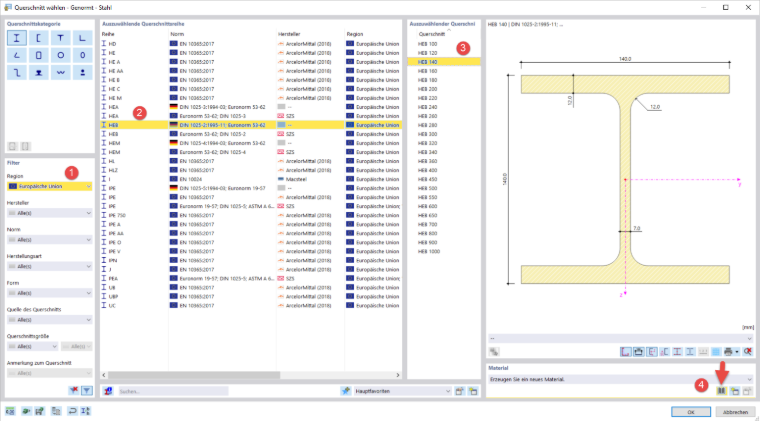Select cross-section HEB 100
760x421 pixels.
coord(443,44)
